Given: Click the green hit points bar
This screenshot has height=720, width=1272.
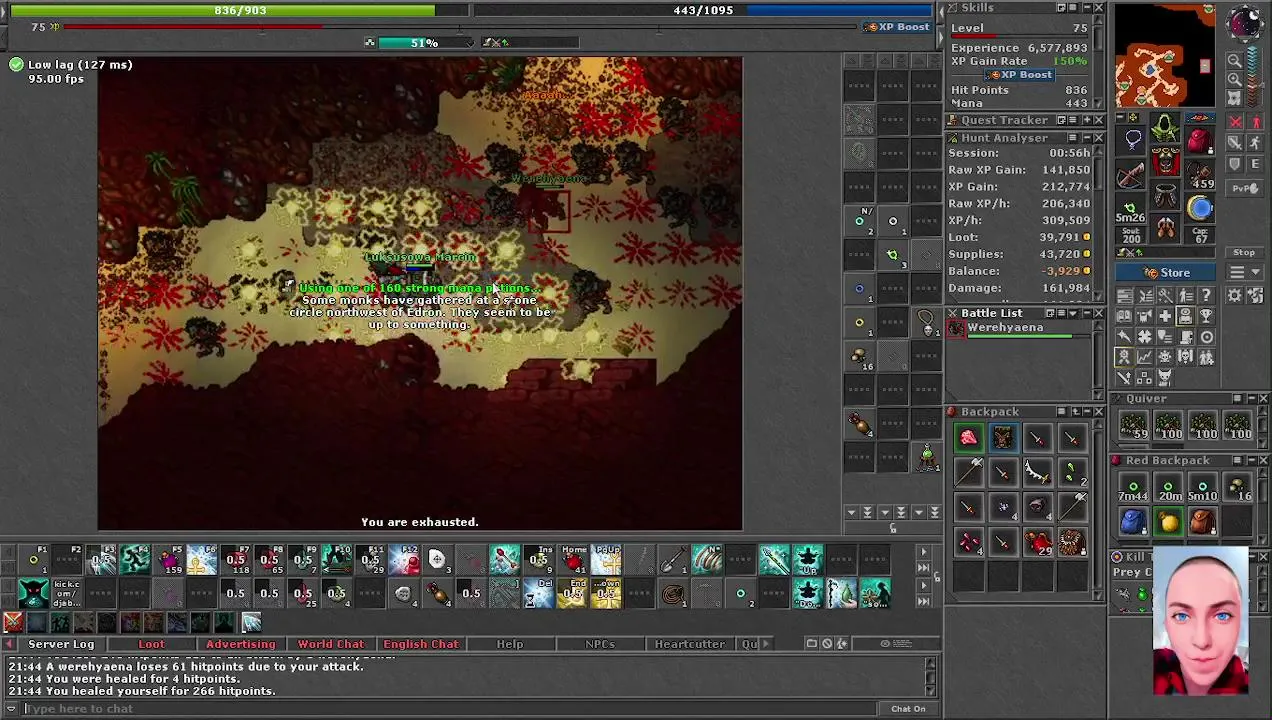Looking at the screenshot, I should click(239, 10).
